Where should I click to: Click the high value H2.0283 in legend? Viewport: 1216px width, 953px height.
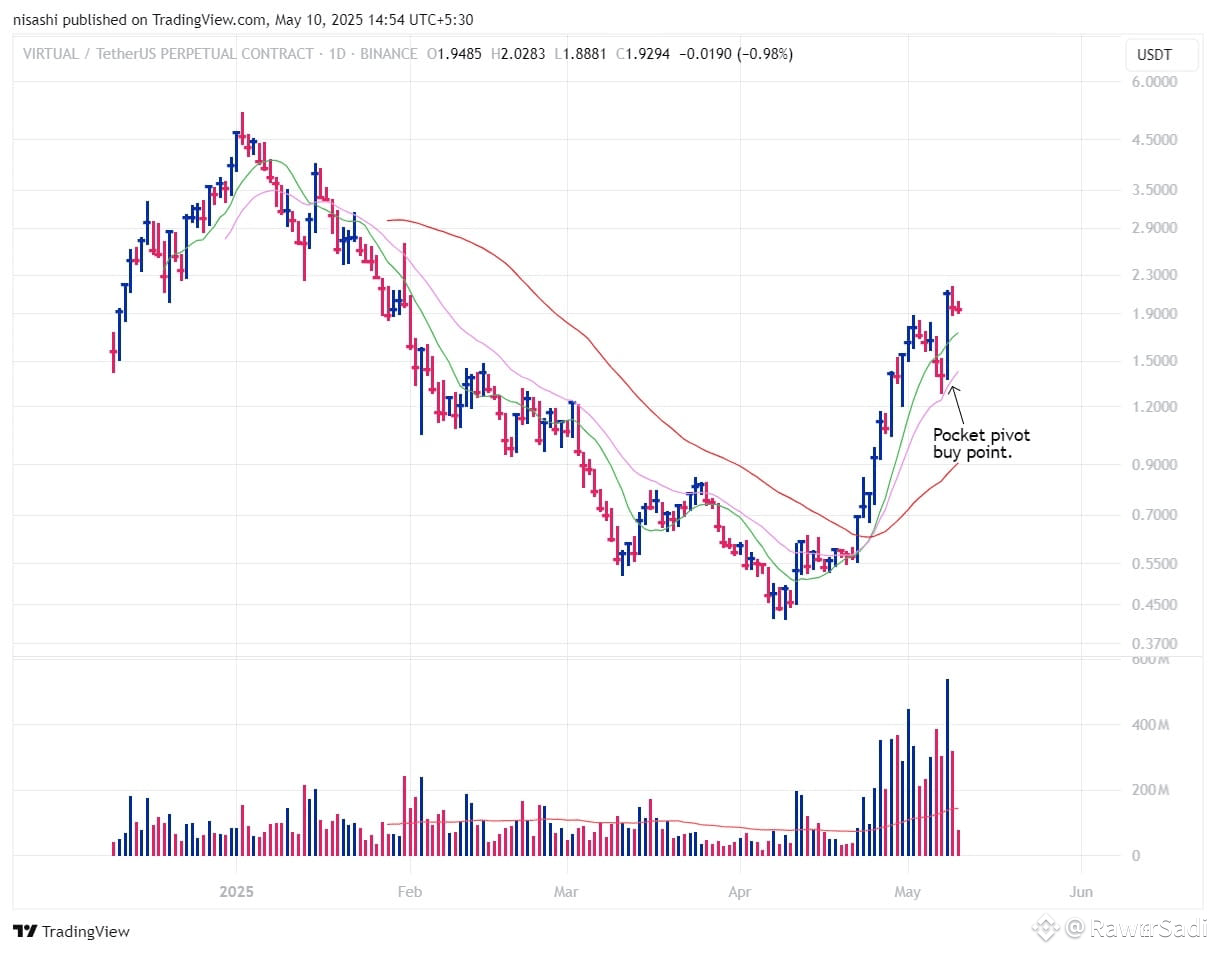pos(519,54)
